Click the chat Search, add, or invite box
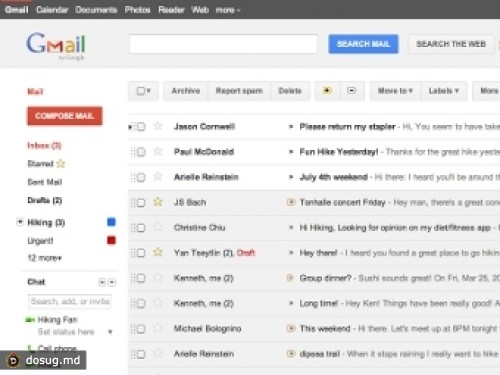 70,302
